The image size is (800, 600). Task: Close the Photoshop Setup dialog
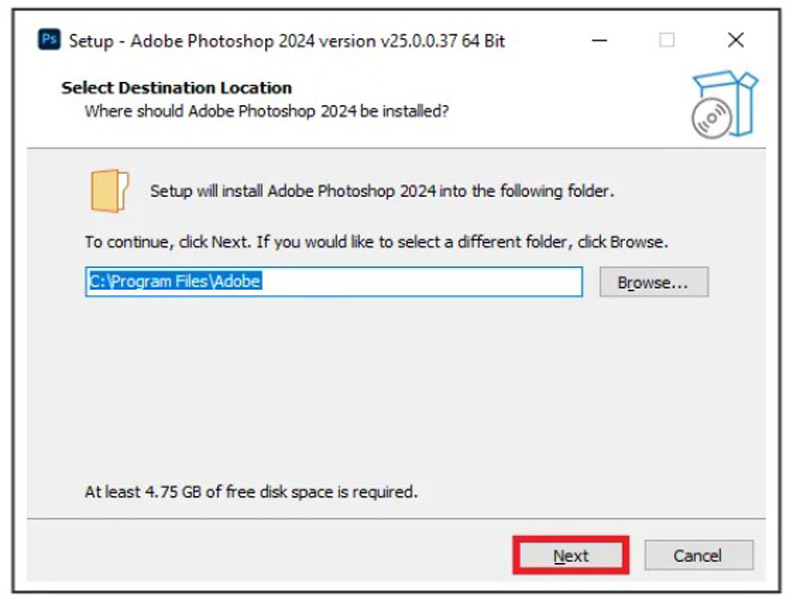coord(735,40)
